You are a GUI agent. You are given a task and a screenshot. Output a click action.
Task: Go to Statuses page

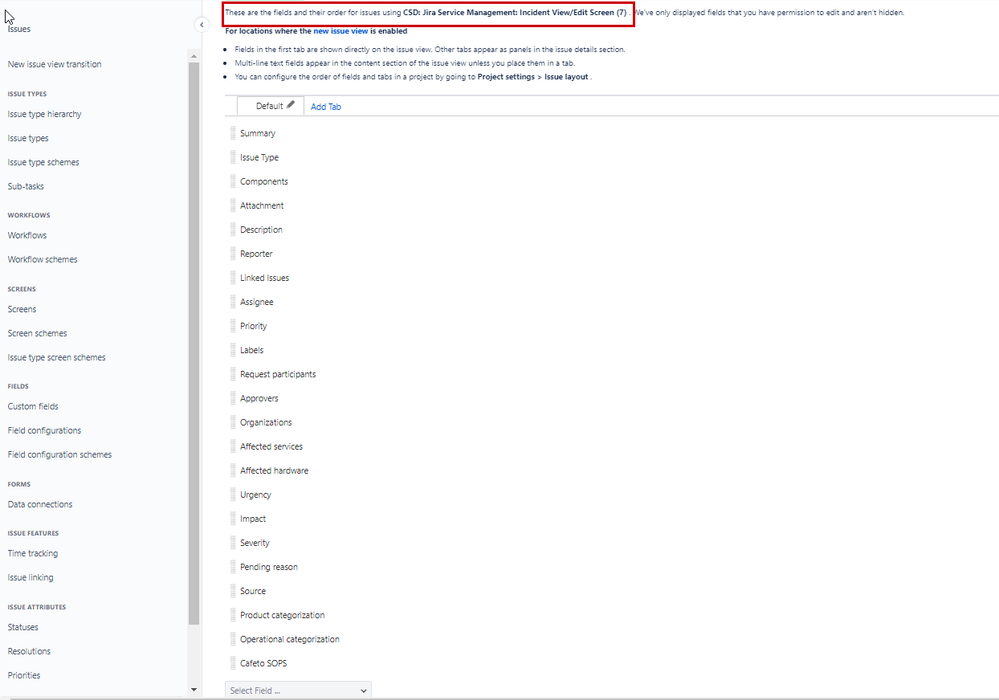point(22,627)
